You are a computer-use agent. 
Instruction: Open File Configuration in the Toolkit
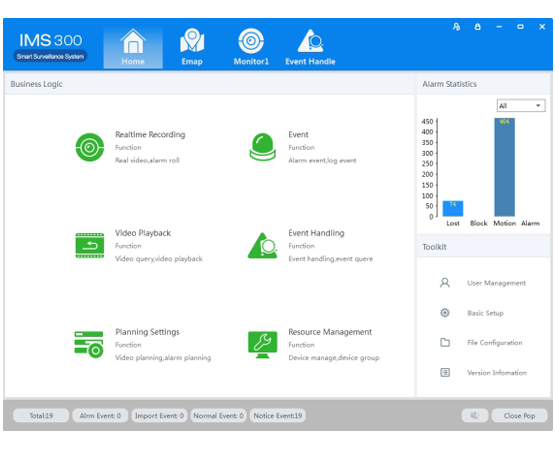coord(494,342)
